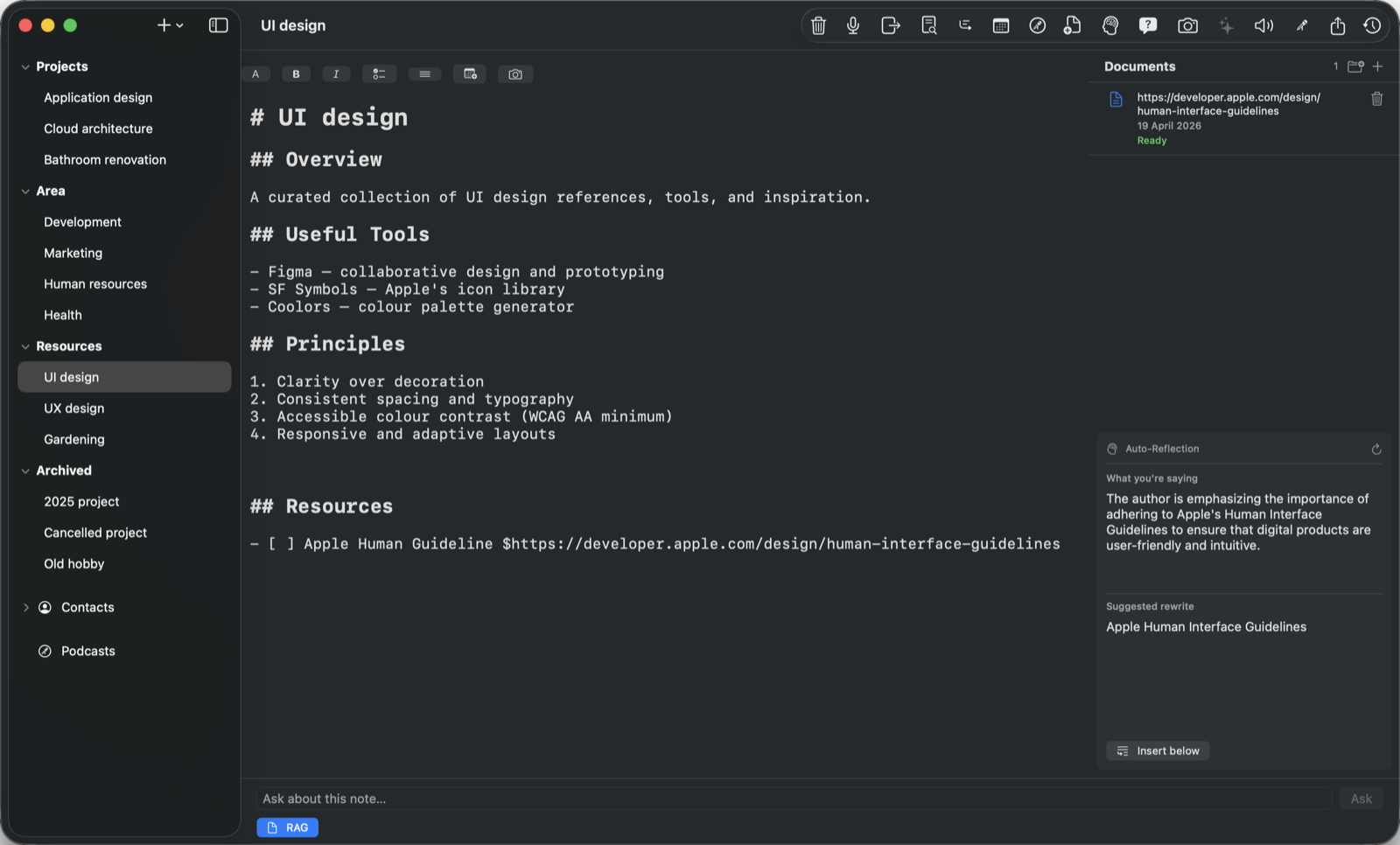This screenshot has height=845, width=1400.
Task: Collapse the Resources section
Action: pyautogui.click(x=25, y=346)
